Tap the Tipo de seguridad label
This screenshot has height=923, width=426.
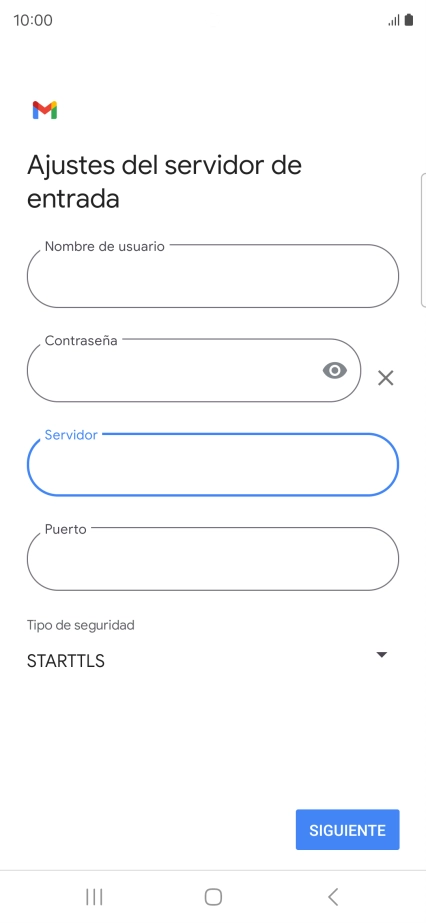click(x=81, y=625)
